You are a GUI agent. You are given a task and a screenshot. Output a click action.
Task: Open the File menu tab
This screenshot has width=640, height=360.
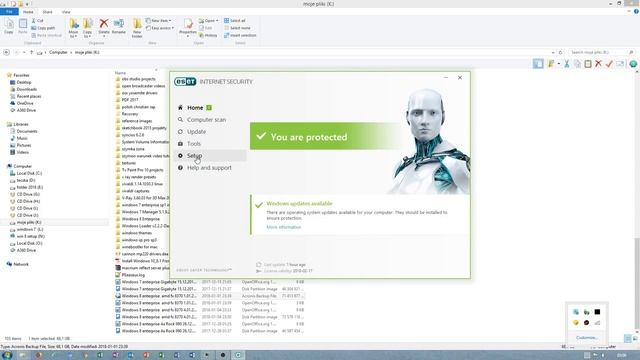(x=9, y=12)
